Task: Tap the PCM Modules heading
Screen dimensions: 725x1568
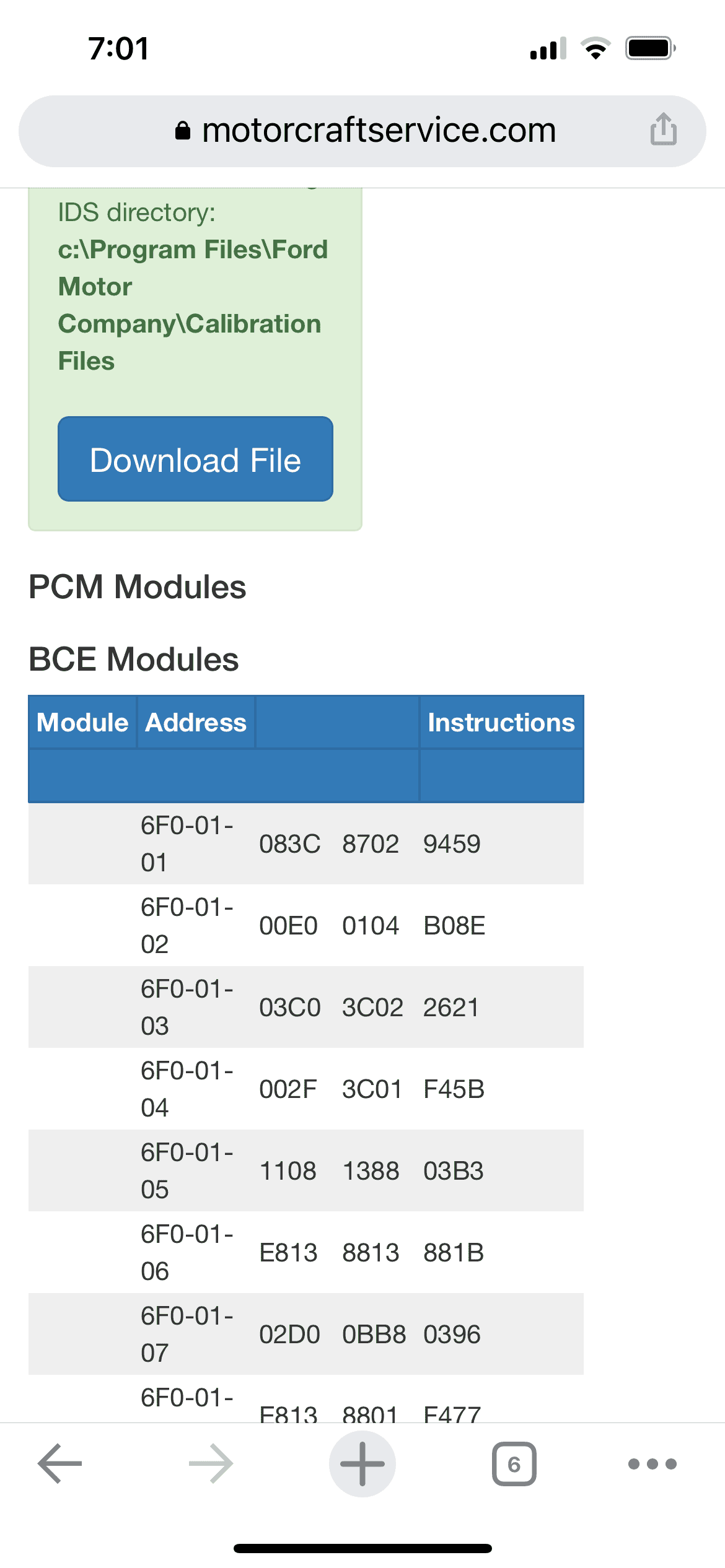Action: (138, 586)
